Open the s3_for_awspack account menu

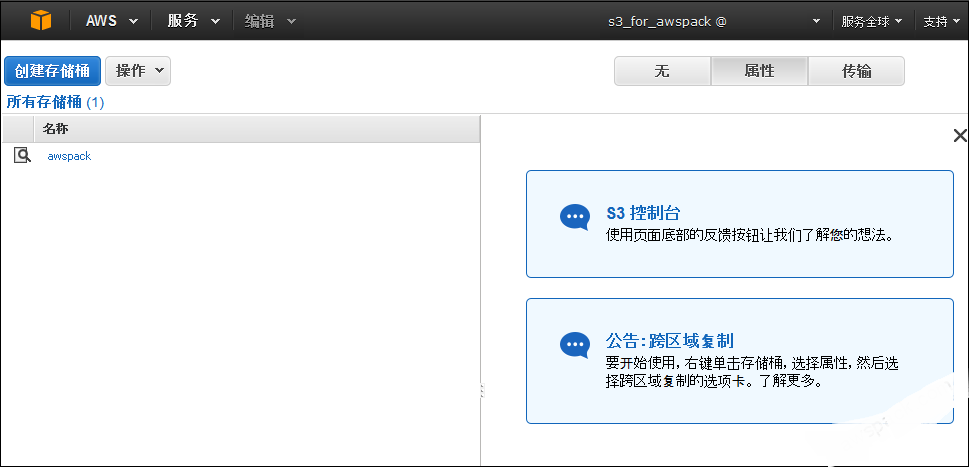click(714, 21)
